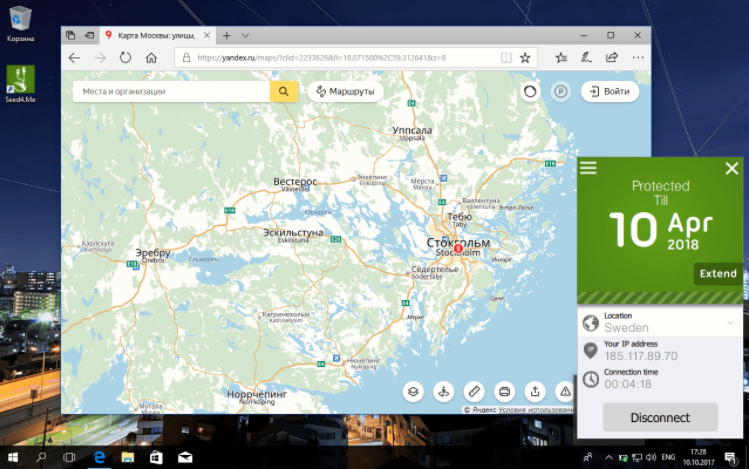Screen dimensions: 749x469
Task: Open File Explorer from taskbar
Action: (128, 458)
